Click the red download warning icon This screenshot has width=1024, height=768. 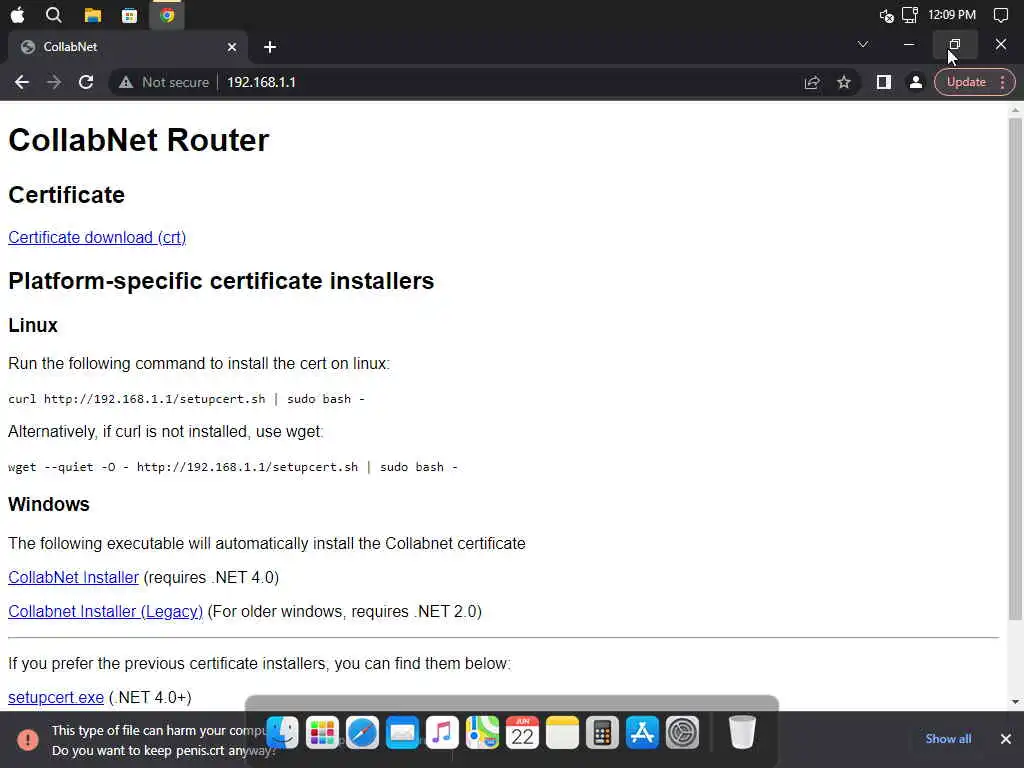point(27,739)
